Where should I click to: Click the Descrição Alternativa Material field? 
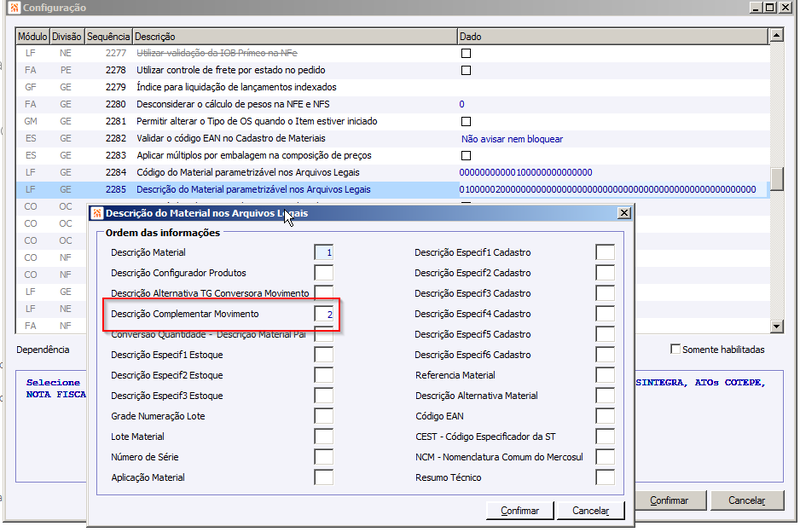605,395
